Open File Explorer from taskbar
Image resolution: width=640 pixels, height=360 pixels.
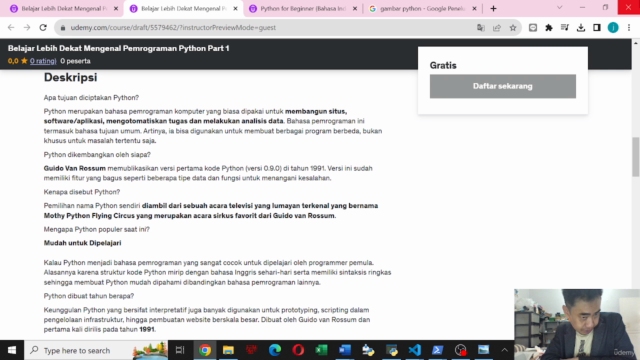click(x=228, y=350)
